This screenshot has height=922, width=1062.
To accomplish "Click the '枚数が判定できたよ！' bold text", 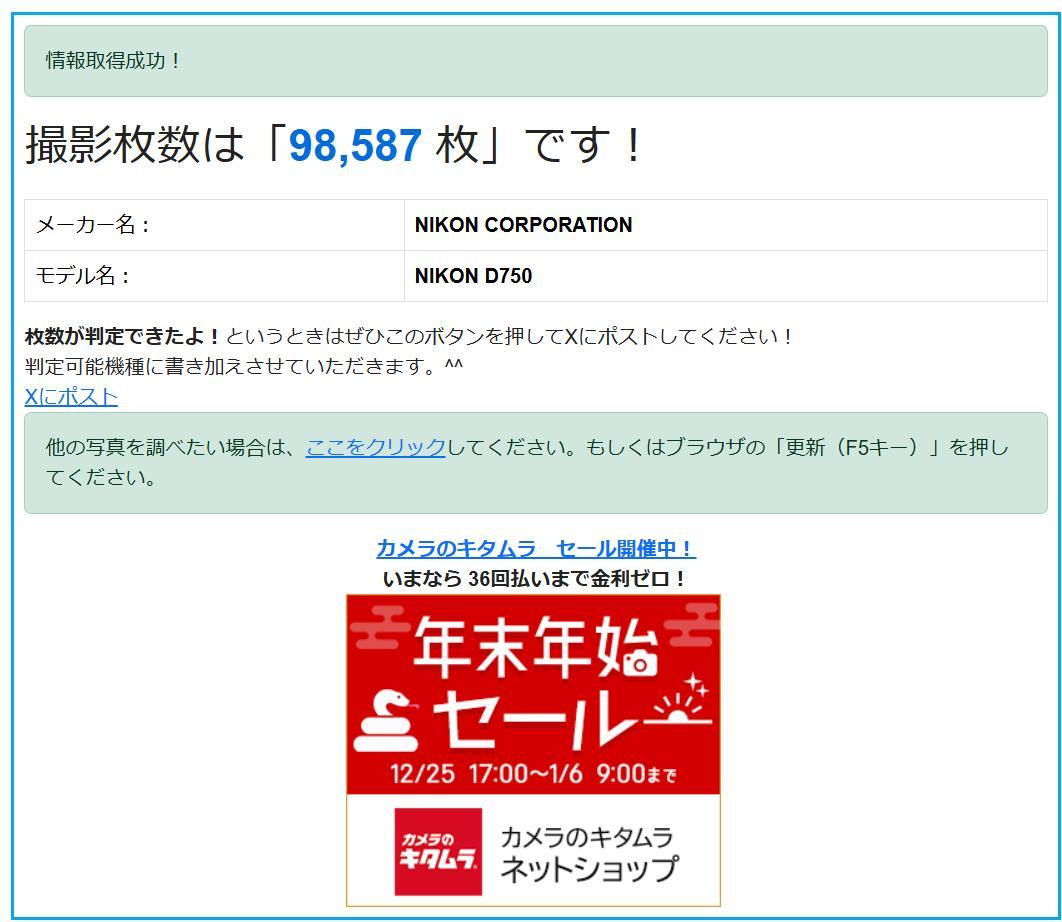I will 123,336.
